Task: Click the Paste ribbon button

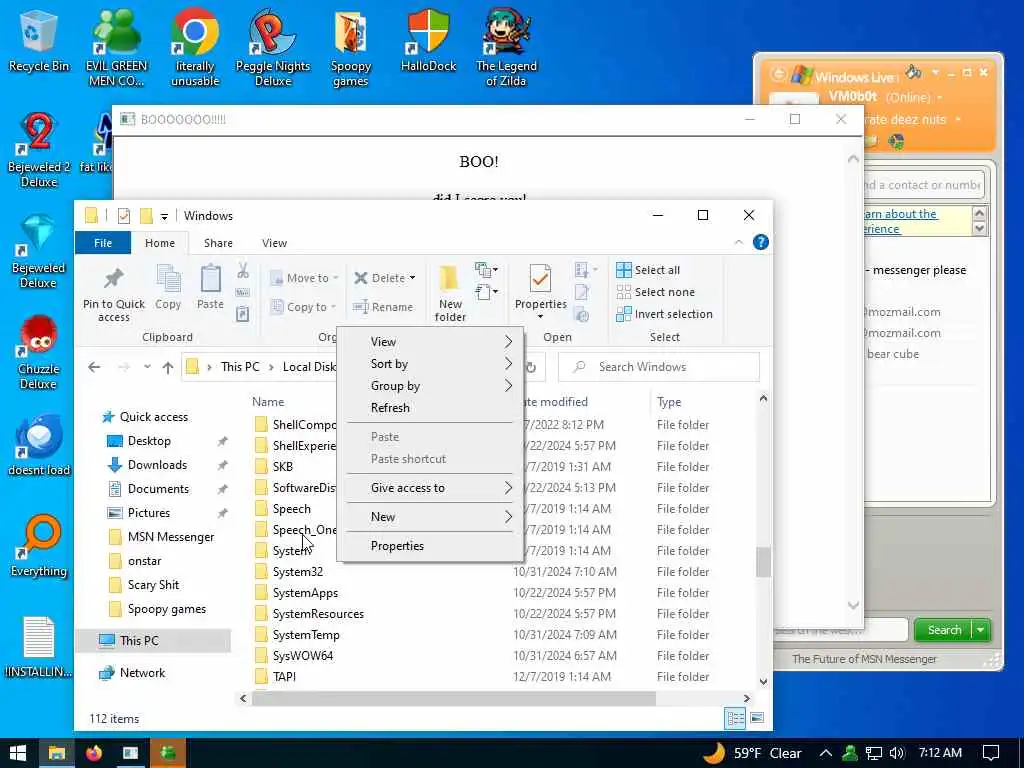Action: (x=210, y=287)
